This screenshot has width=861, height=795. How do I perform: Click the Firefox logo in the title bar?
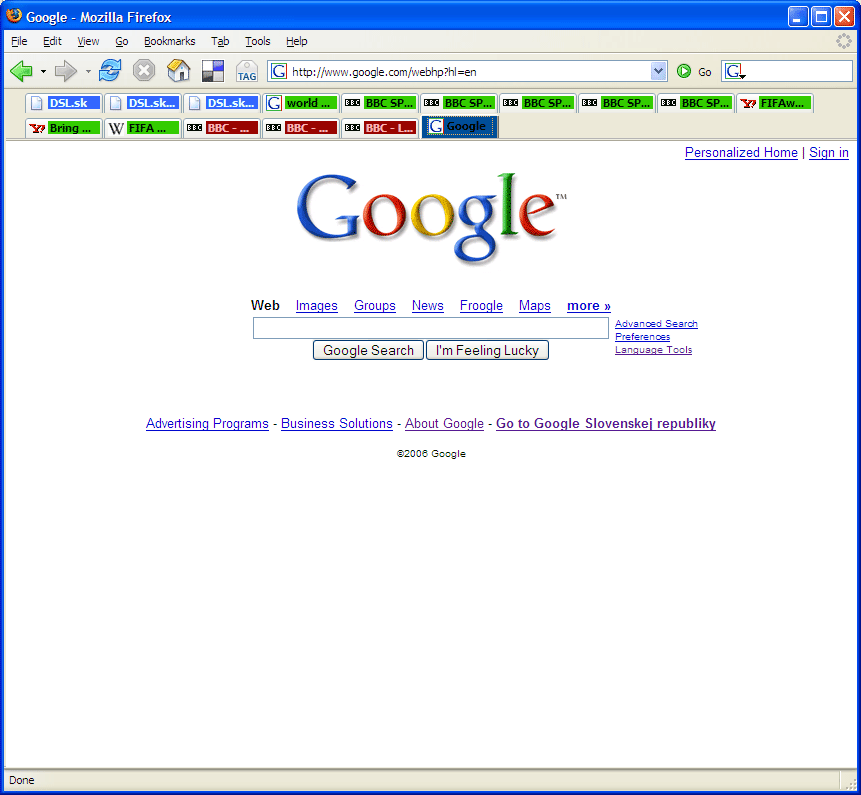coord(14,16)
